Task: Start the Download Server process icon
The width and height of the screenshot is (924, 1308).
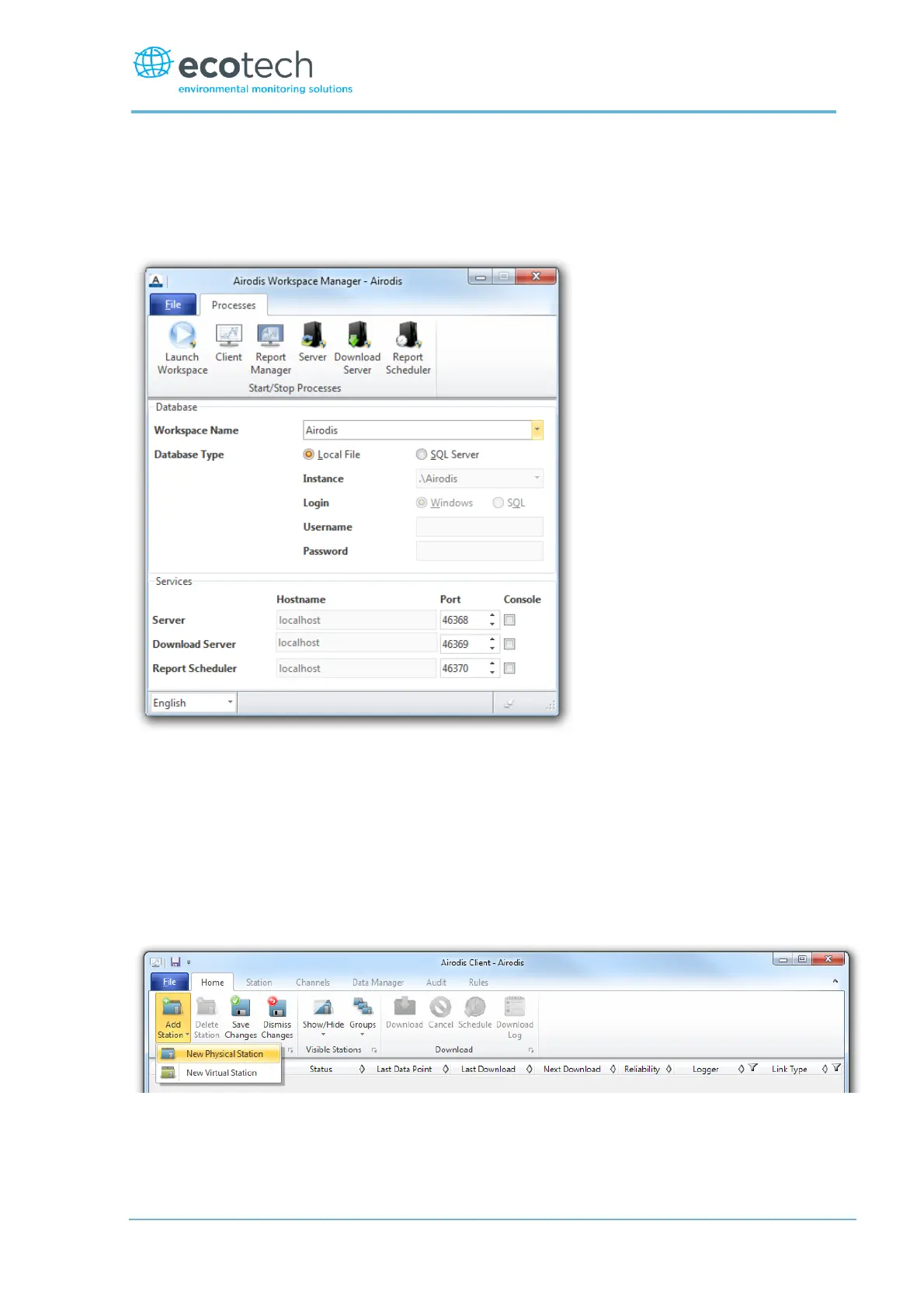Action: click(x=358, y=335)
